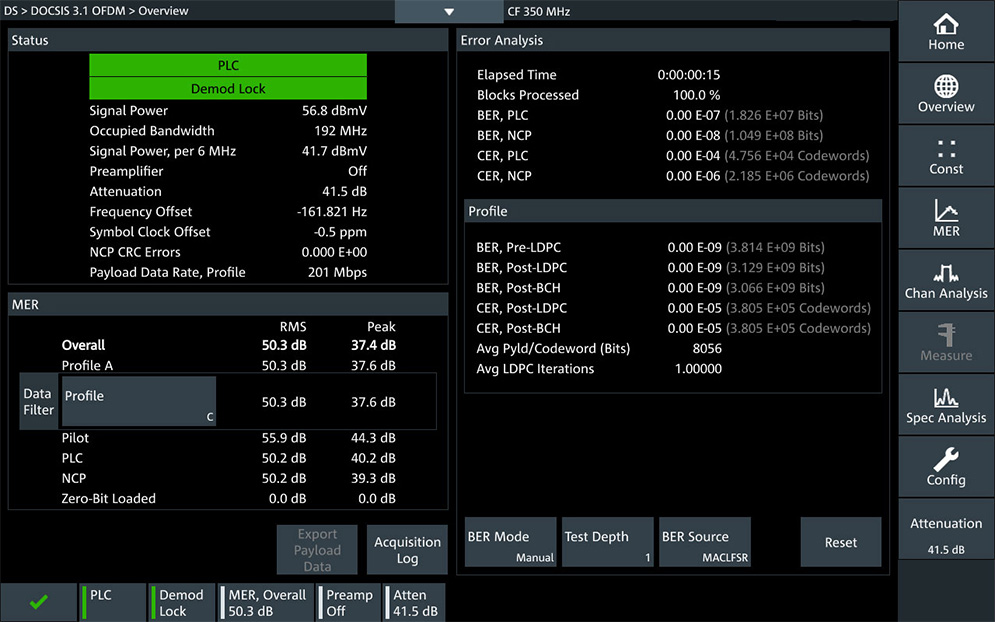Open the Spec Analysis view
This screenshot has width=995, height=622.
coord(945,406)
